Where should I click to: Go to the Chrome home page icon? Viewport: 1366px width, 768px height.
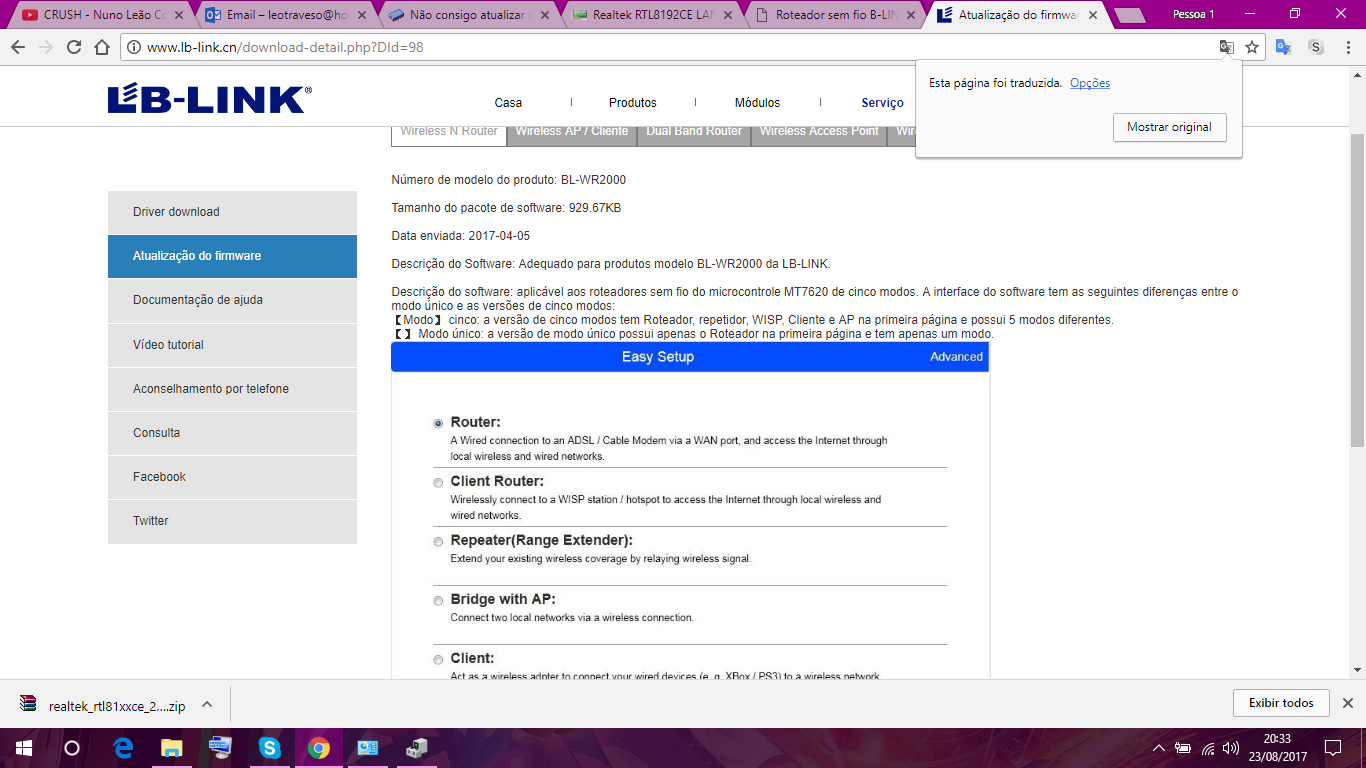pos(102,47)
